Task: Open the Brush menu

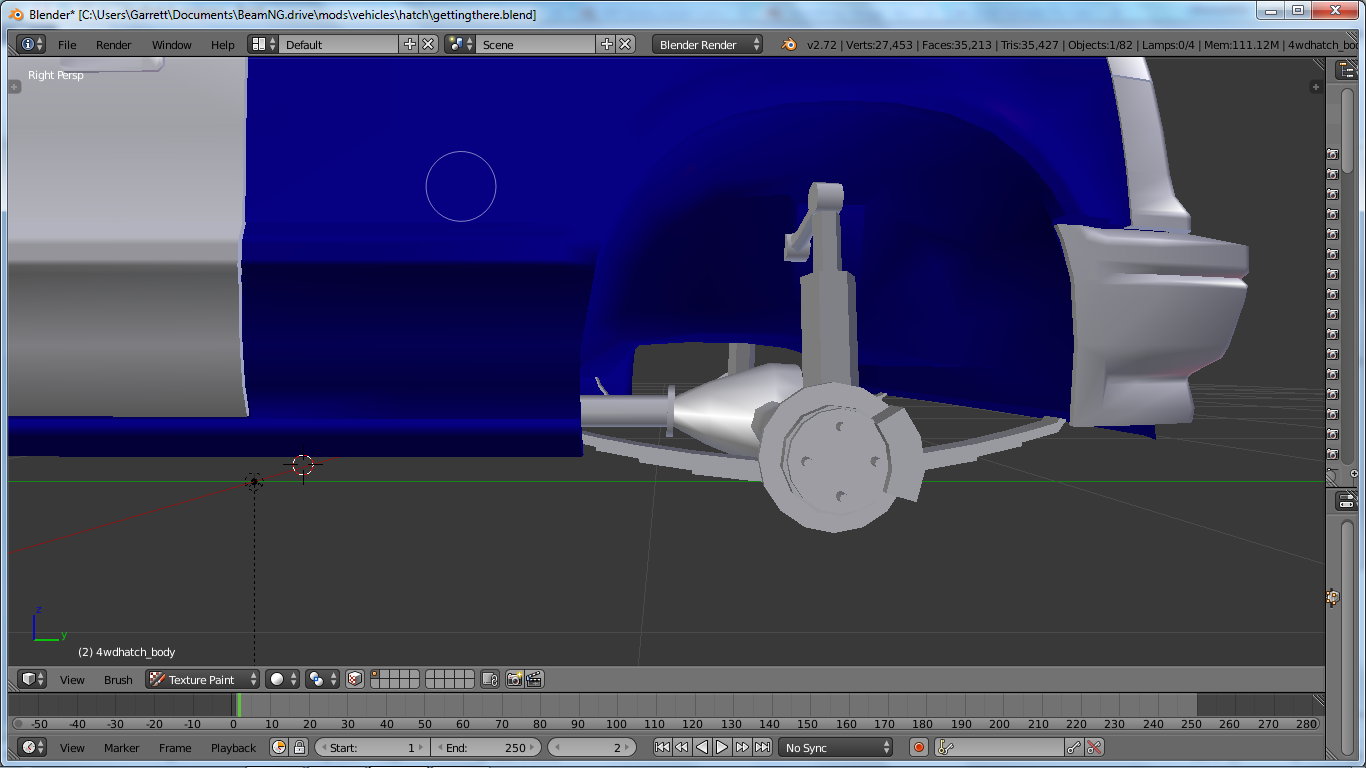Action: (x=118, y=680)
